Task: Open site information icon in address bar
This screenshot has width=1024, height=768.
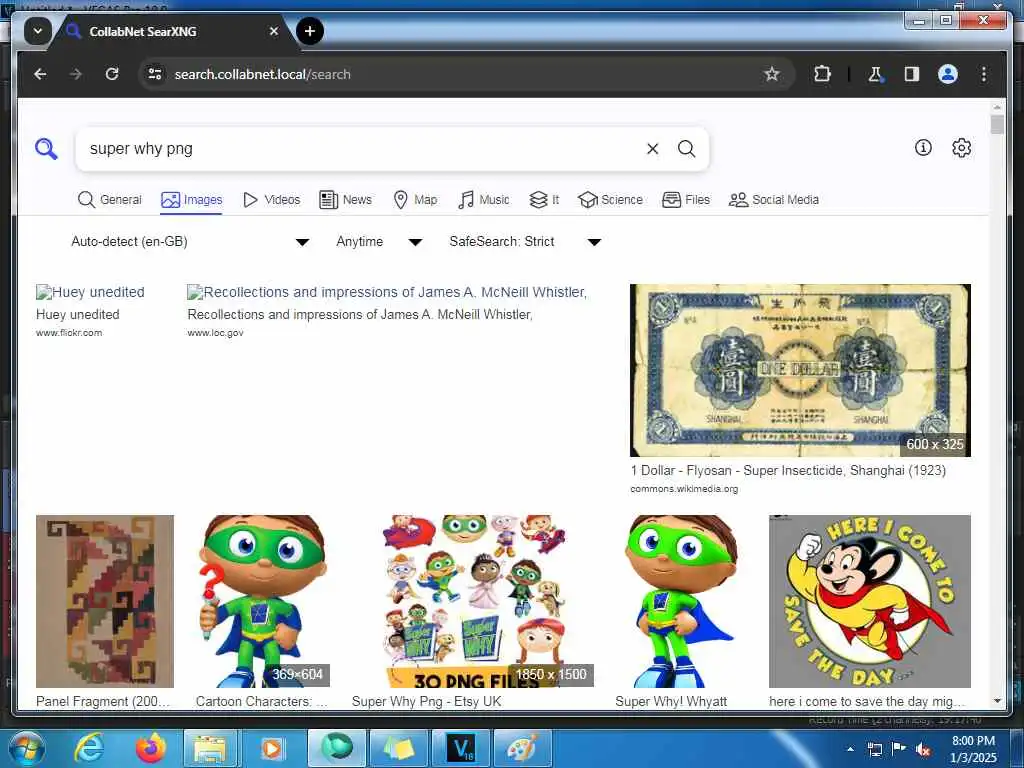Action: coord(155,74)
